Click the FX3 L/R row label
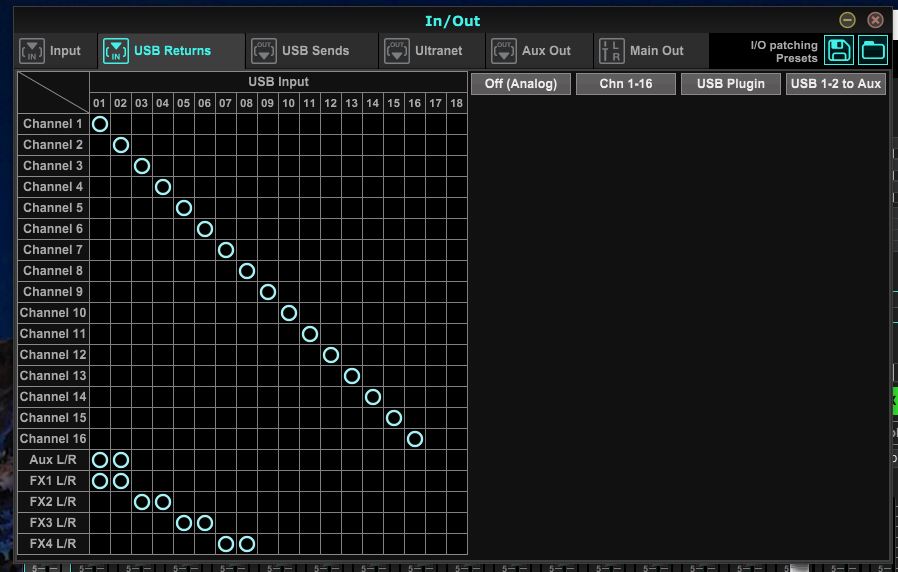 [53, 523]
